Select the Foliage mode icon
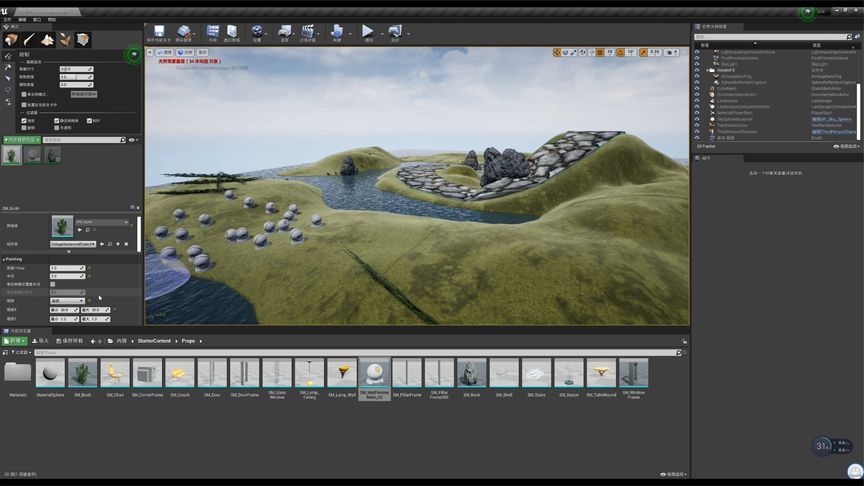 (65, 39)
